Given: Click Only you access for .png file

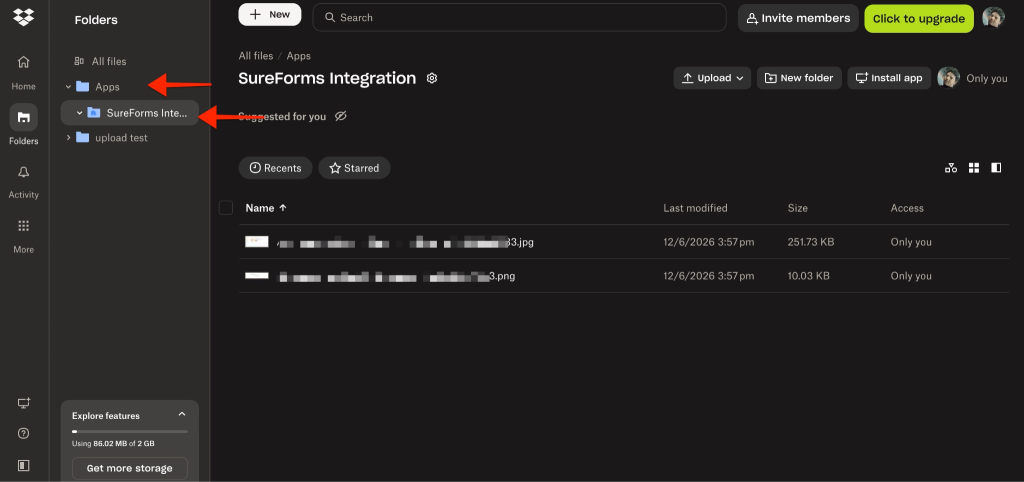Looking at the screenshot, I should [910, 276].
